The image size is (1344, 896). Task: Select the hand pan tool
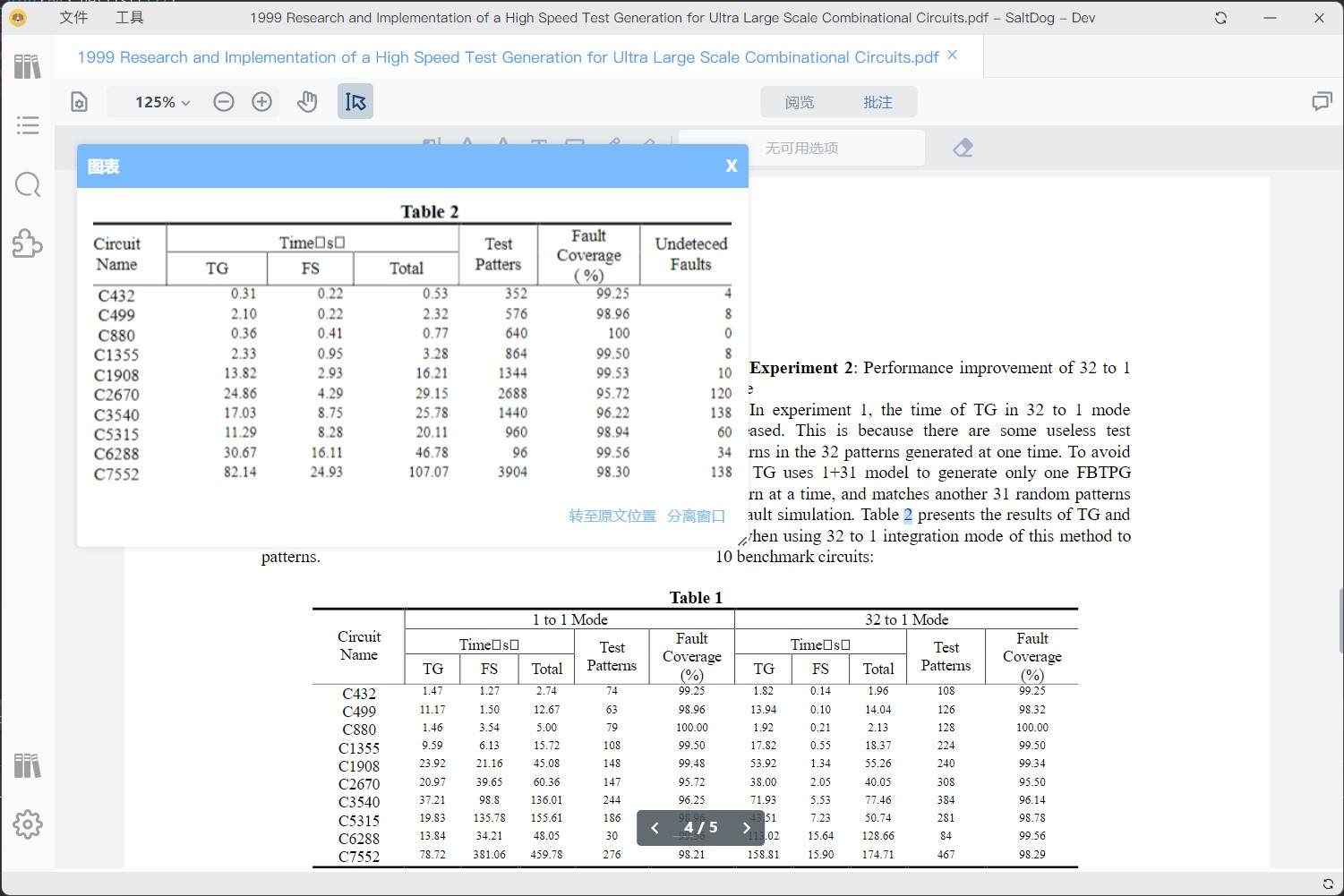pyautogui.click(x=307, y=102)
